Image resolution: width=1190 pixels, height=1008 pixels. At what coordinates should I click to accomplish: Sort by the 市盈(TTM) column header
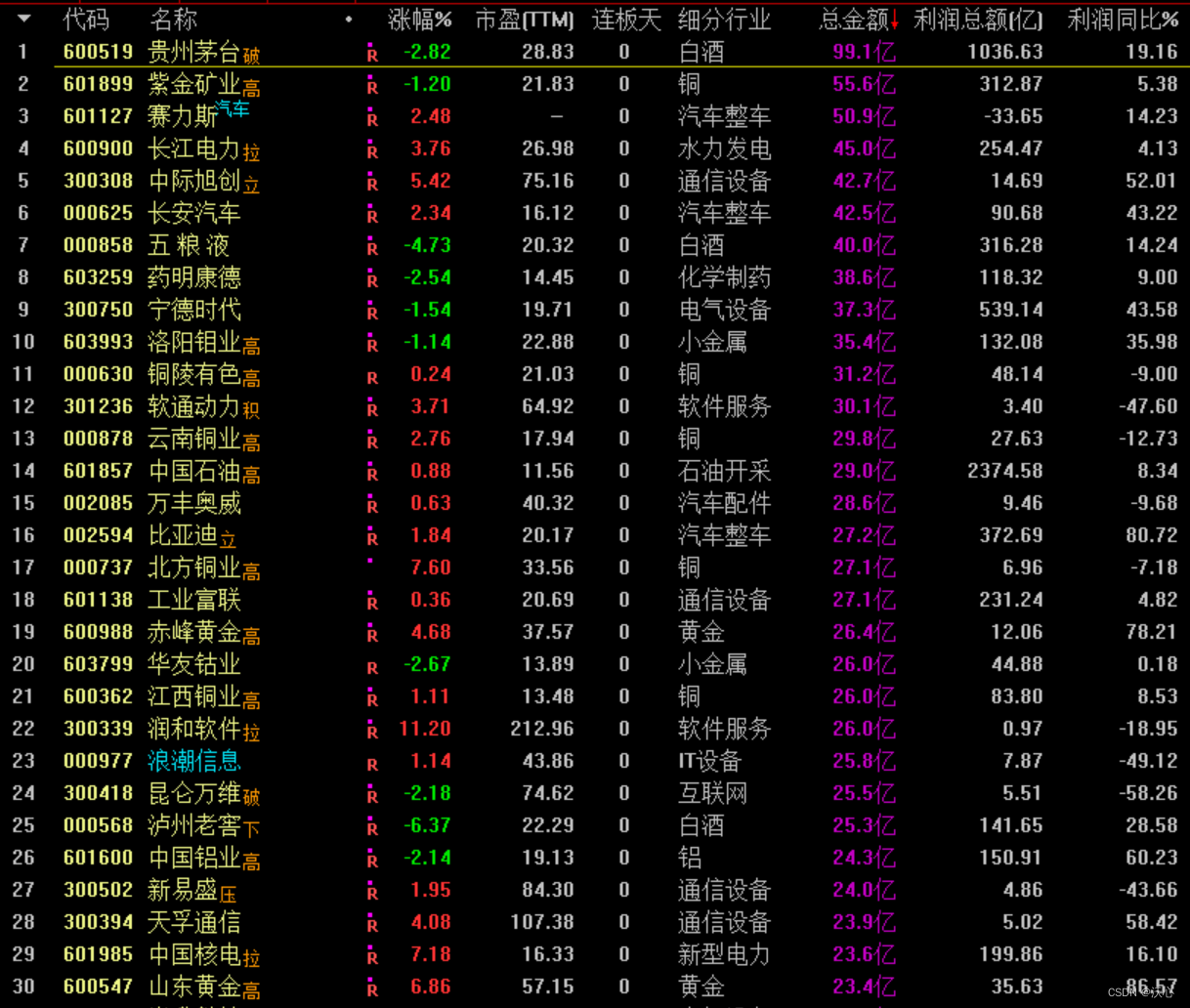[x=525, y=19]
